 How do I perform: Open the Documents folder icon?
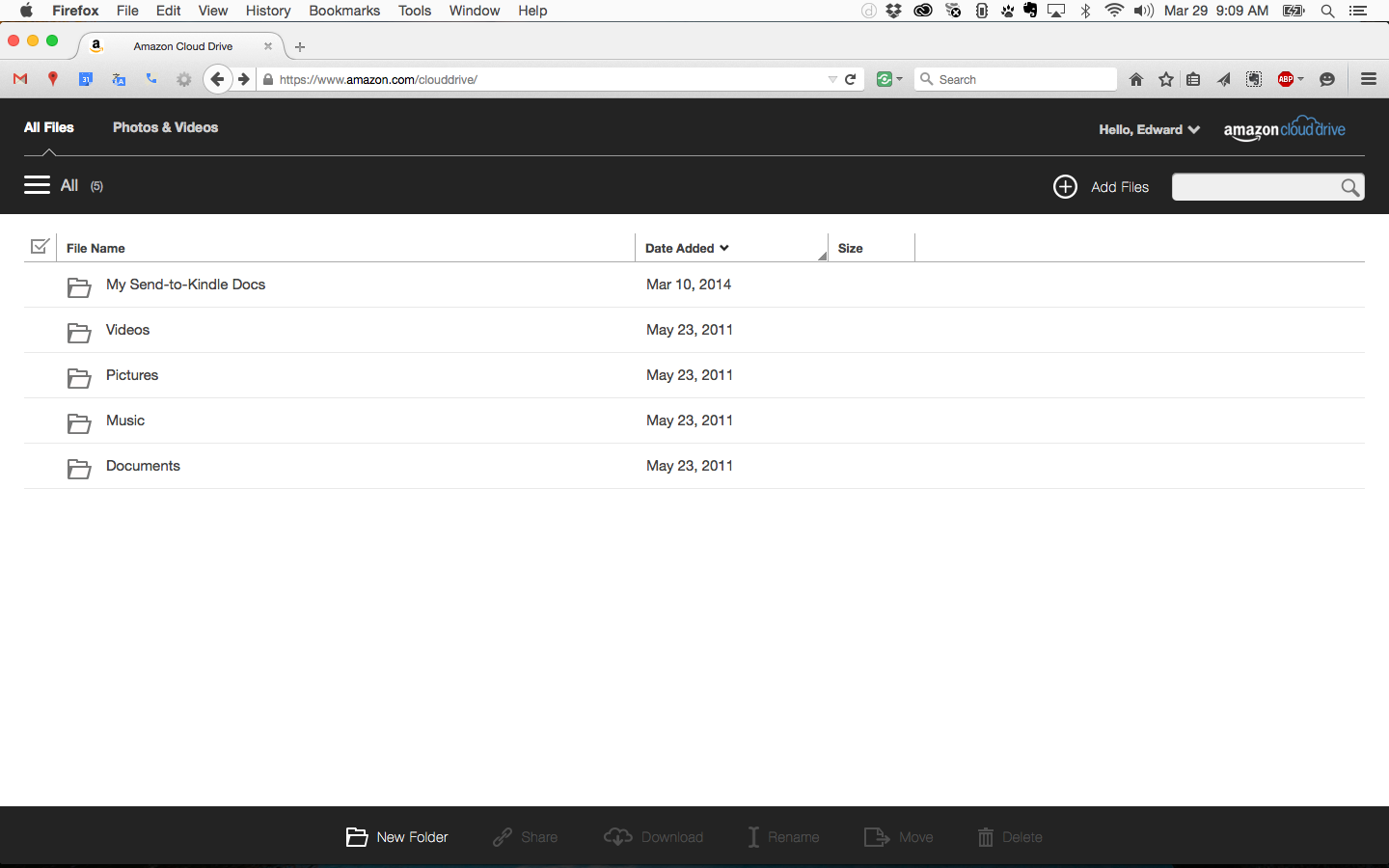[x=79, y=469]
